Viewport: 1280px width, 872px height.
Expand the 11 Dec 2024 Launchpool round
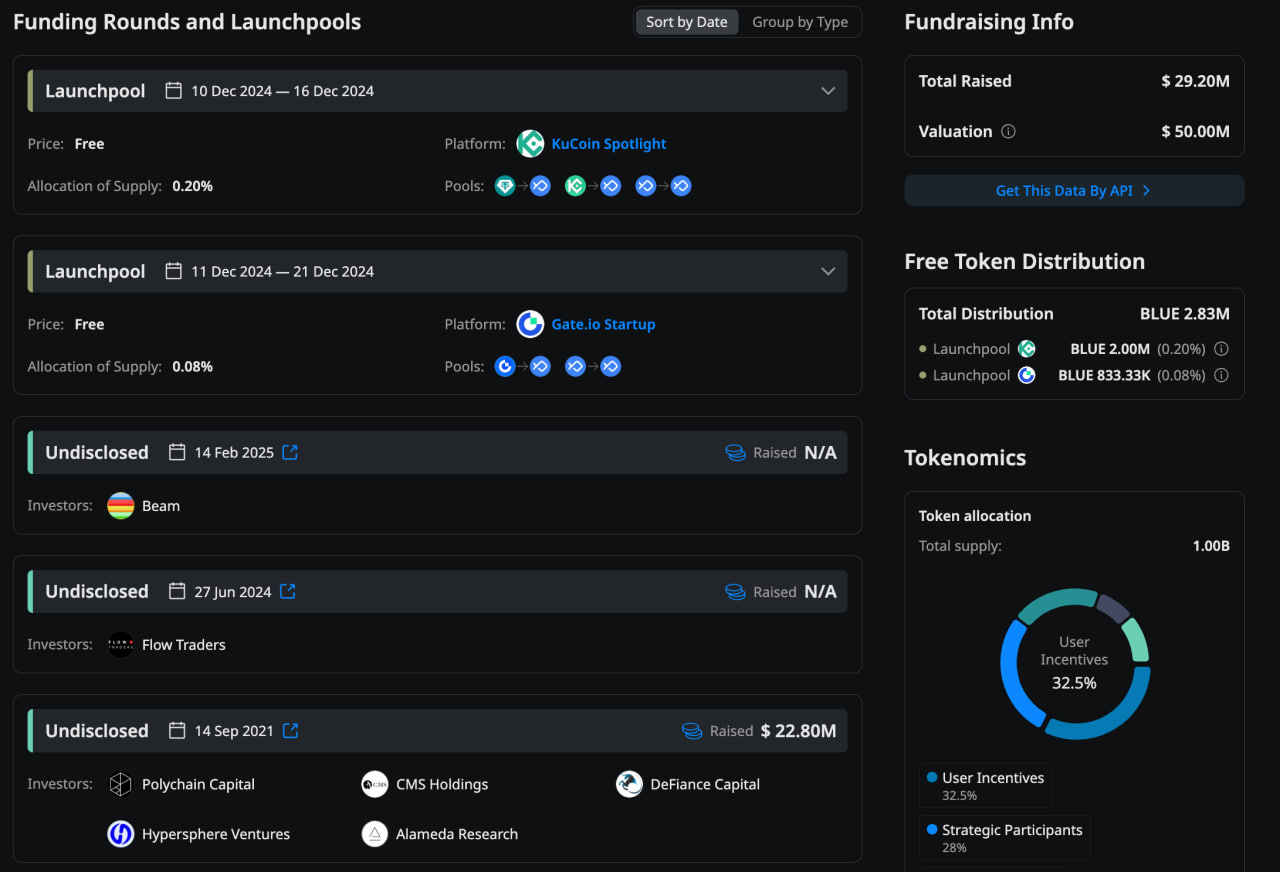[x=828, y=271]
